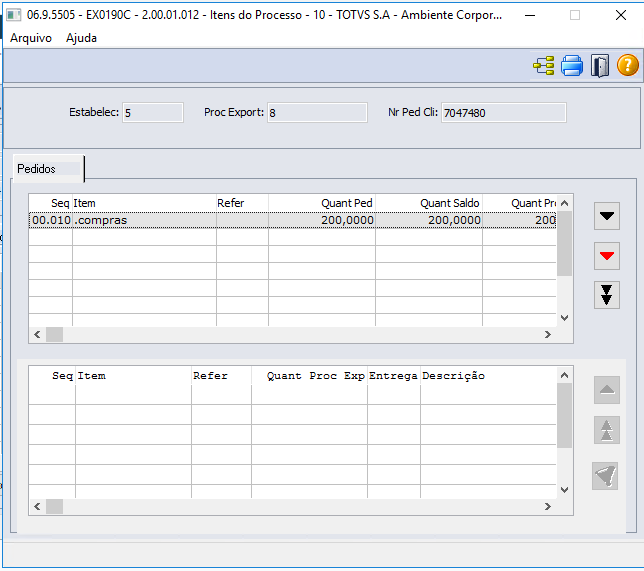Image resolution: width=644 pixels, height=571 pixels.
Task: Click the top grid Item header
Action: click(x=145, y=203)
